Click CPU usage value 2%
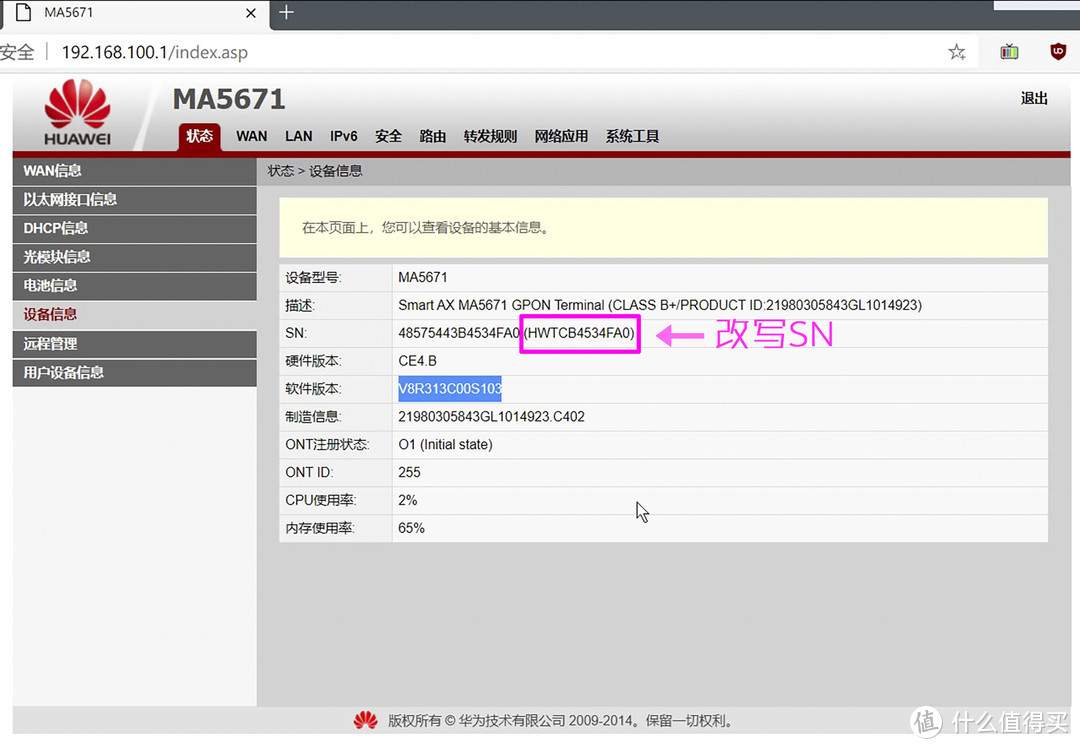The width and height of the screenshot is (1080, 749). coord(408,500)
